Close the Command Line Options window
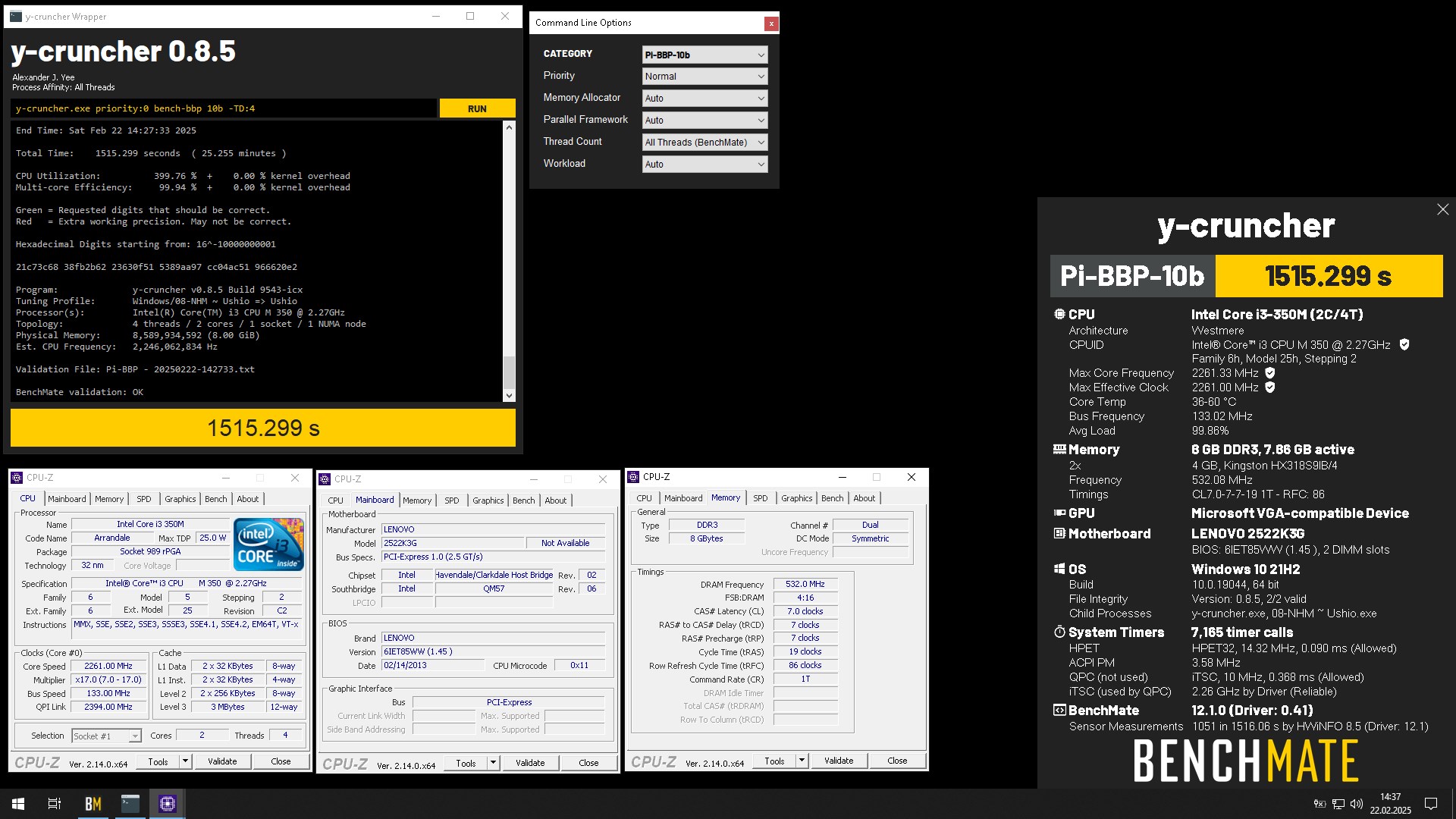 click(x=771, y=24)
